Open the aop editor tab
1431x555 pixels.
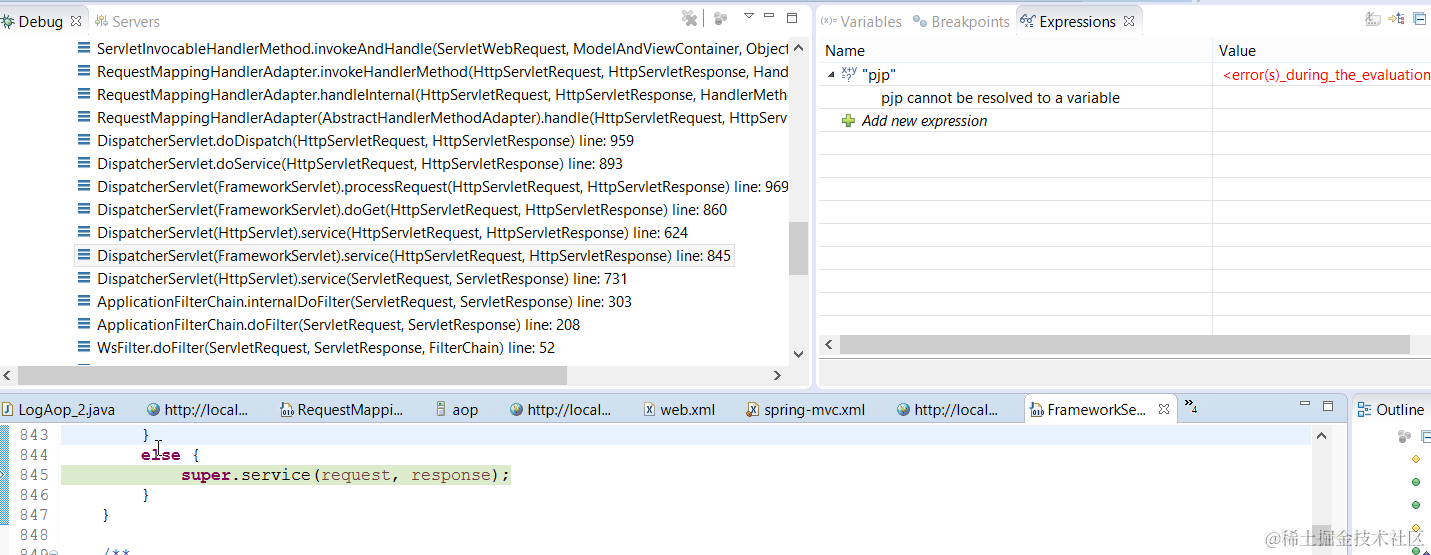pos(456,409)
